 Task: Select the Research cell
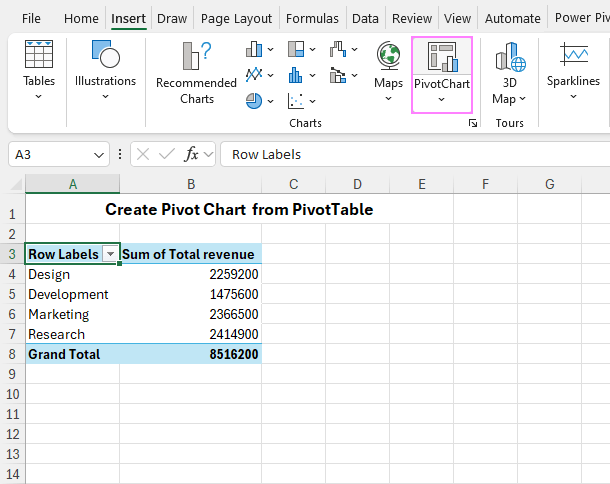tap(73, 334)
